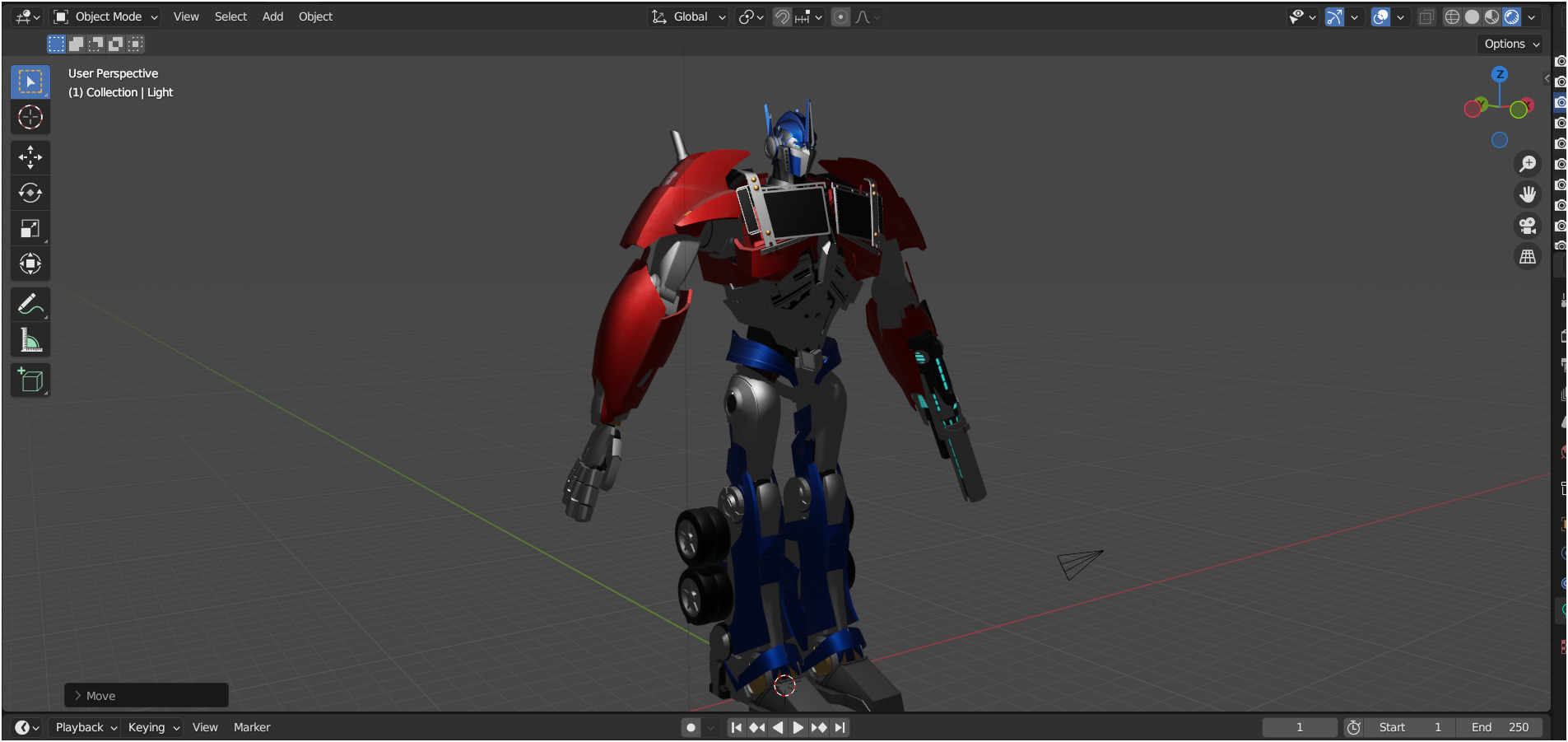Activate the Transform tool
The image size is (1568, 742).
[x=30, y=264]
